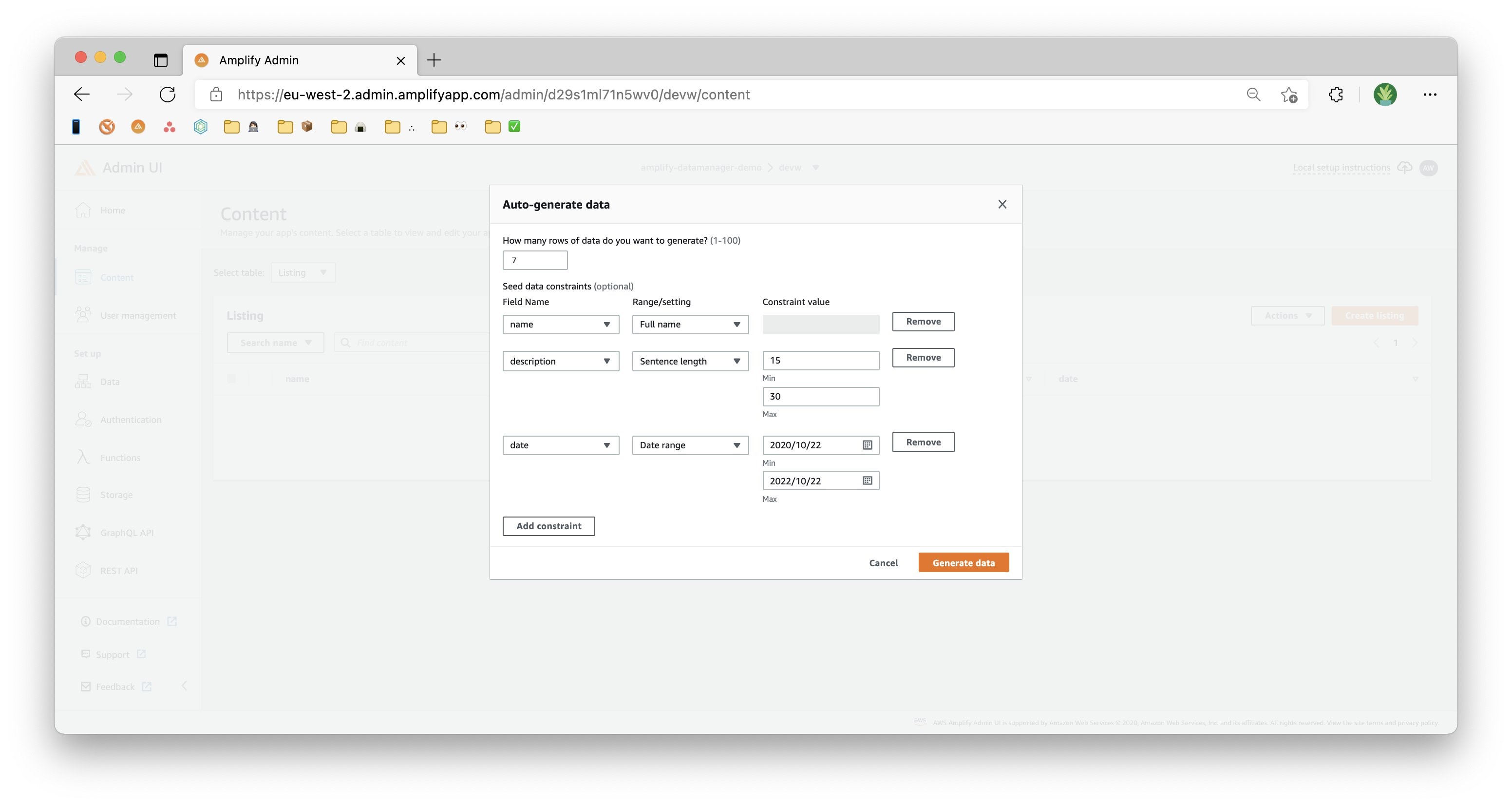Open the name field dropdown

coord(561,324)
